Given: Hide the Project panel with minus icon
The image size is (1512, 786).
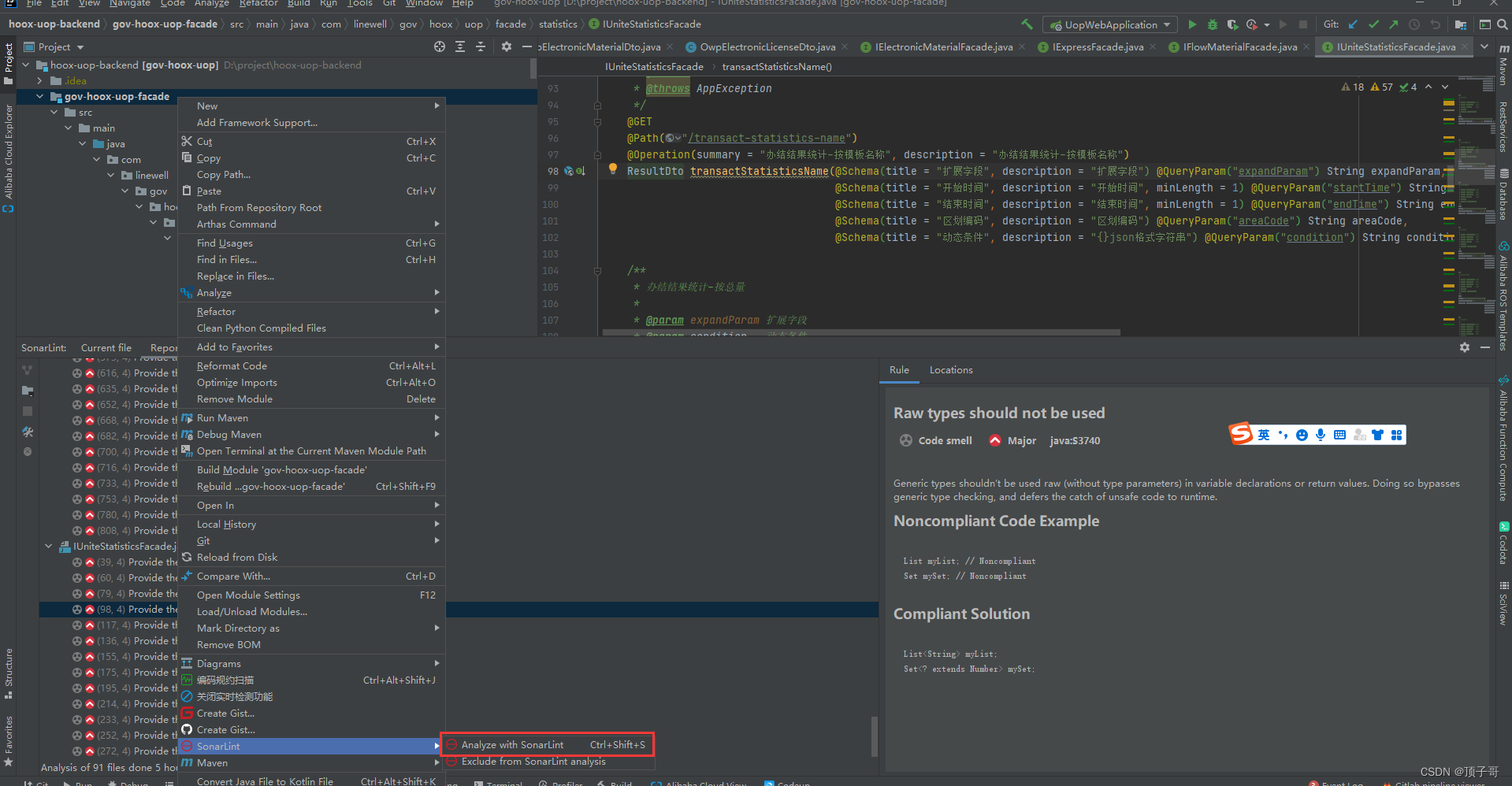Looking at the screenshot, I should [x=527, y=46].
